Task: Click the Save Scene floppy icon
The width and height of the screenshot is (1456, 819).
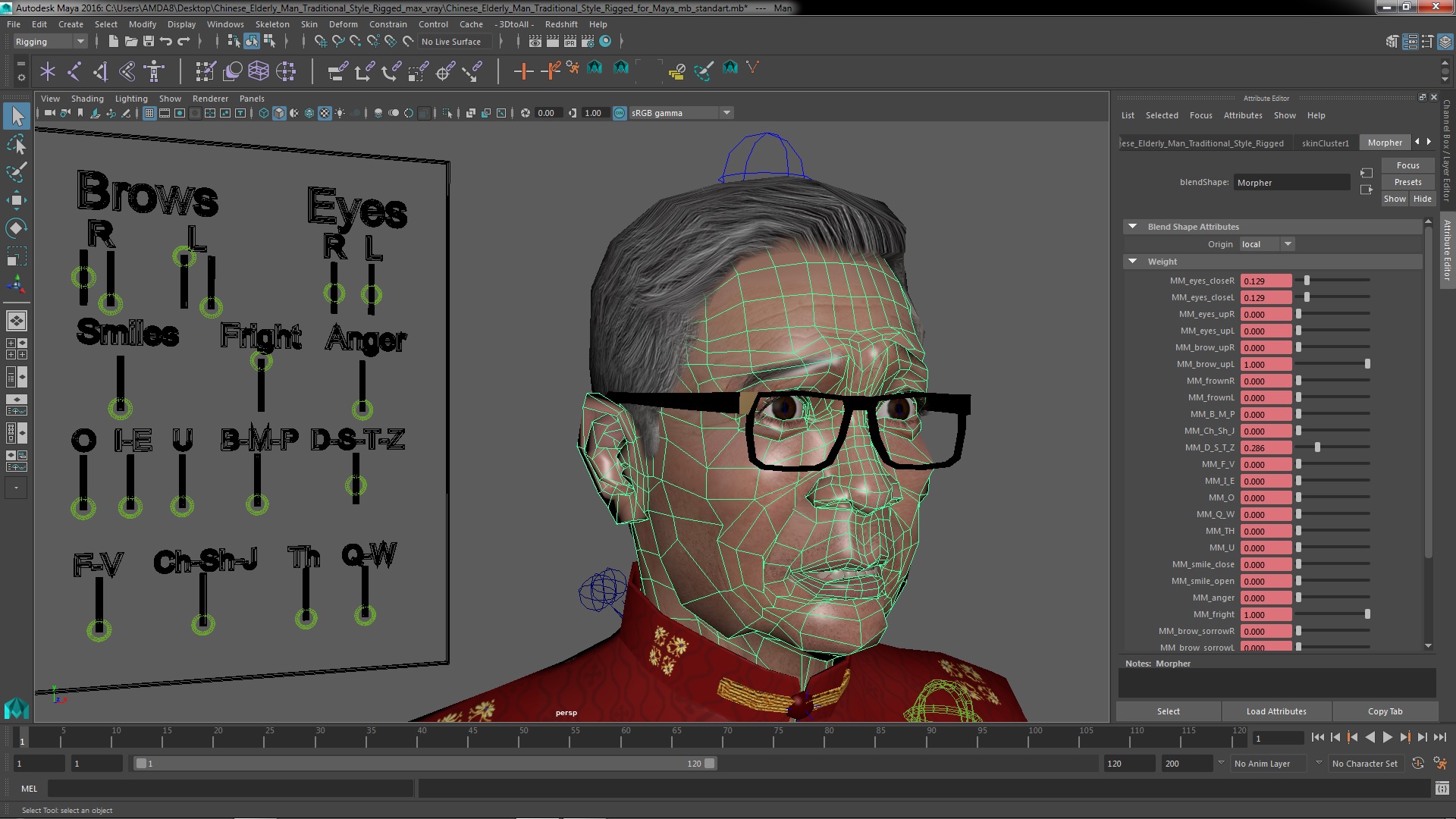Action: click(x=149, y=42)
